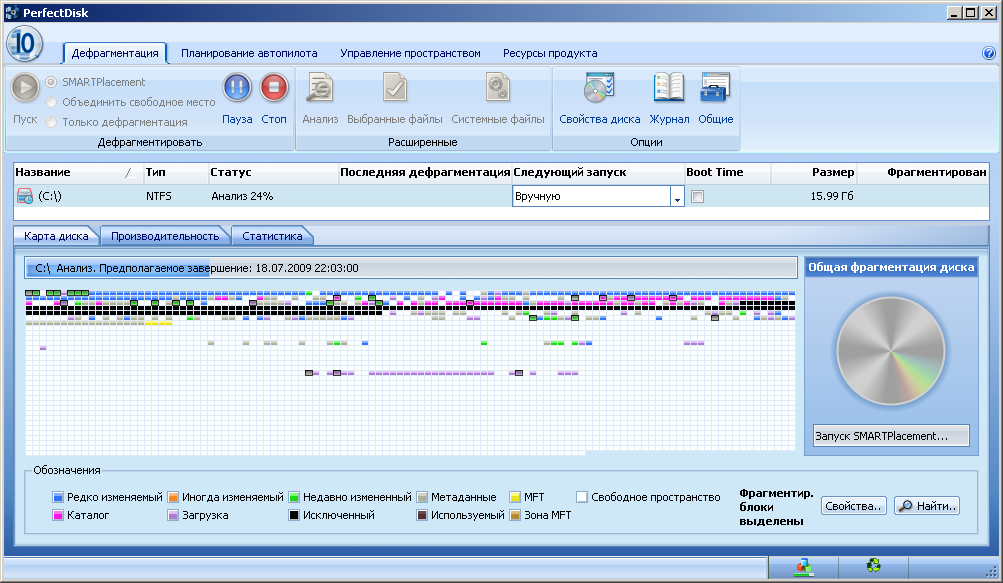
Task: Click the Свободное пространство white legend swatch
Action: [581, 497]
